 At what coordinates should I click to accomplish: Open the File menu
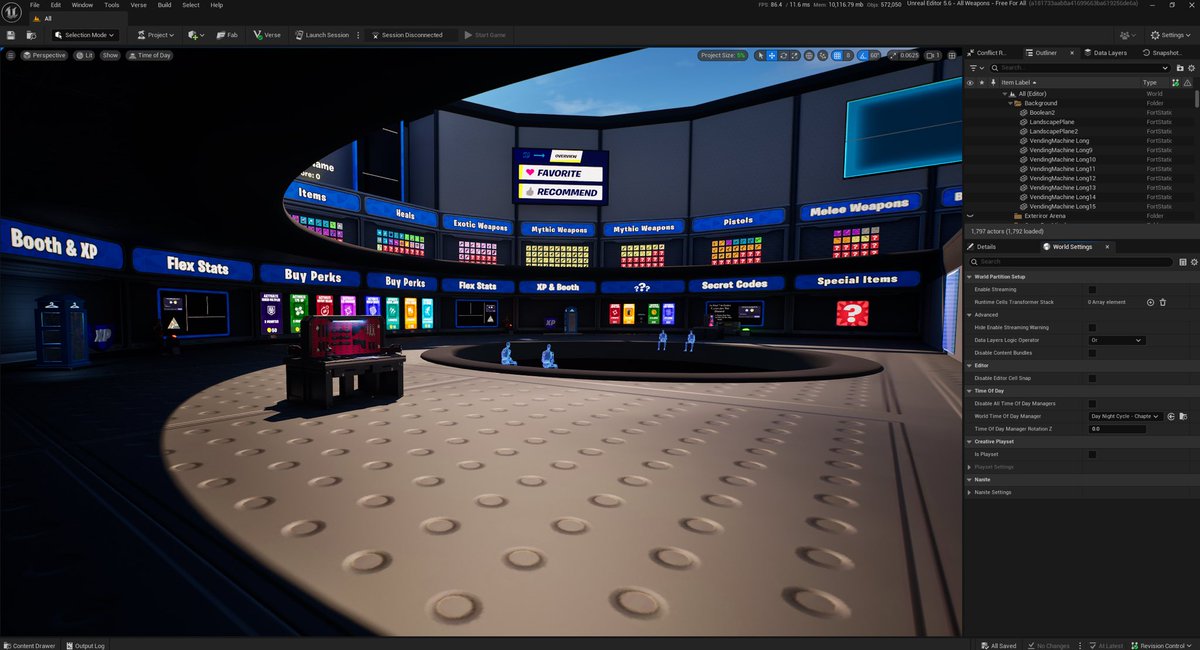click(35, 5)
